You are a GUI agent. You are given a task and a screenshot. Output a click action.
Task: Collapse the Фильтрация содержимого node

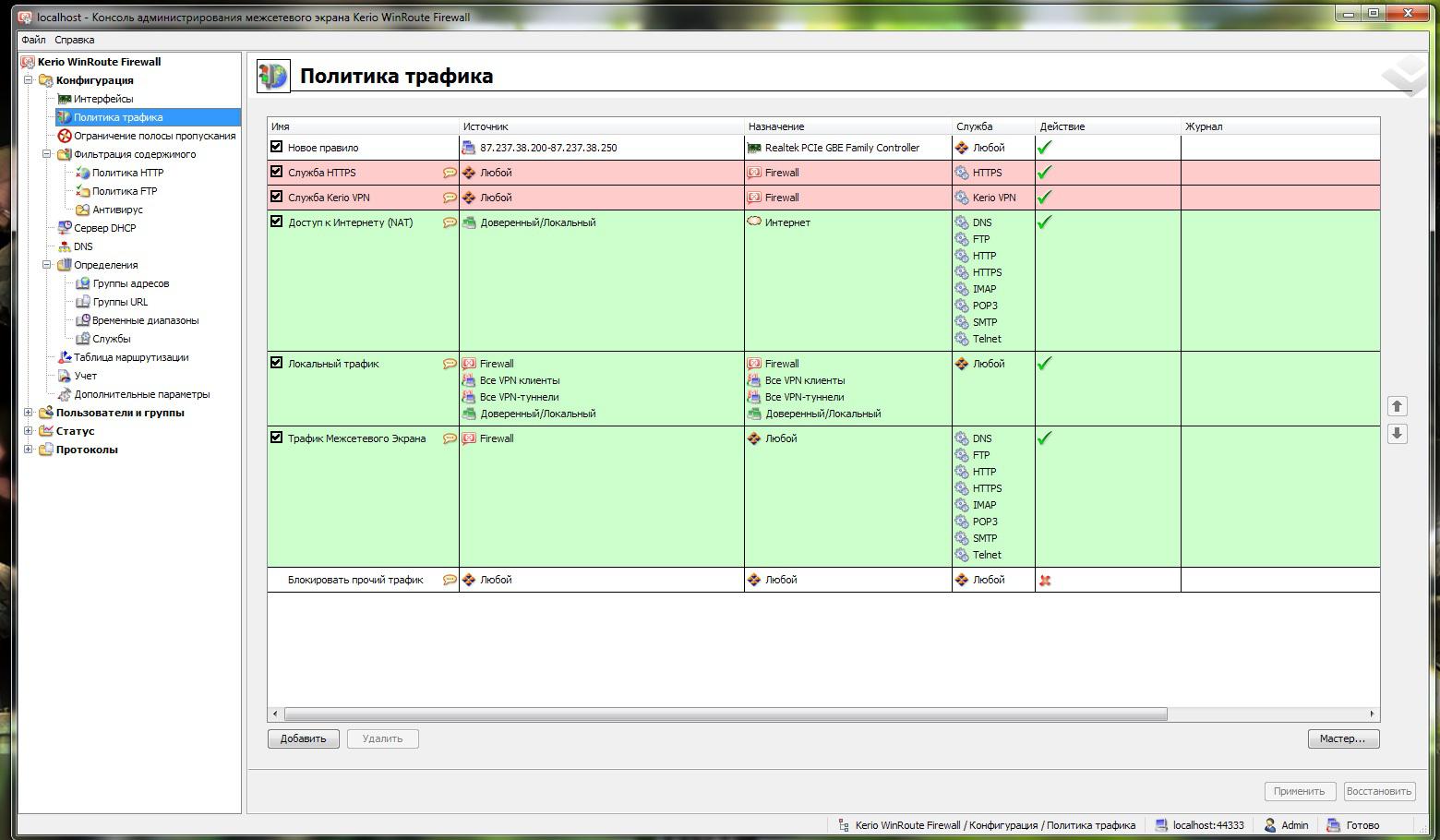click(46, 154)
